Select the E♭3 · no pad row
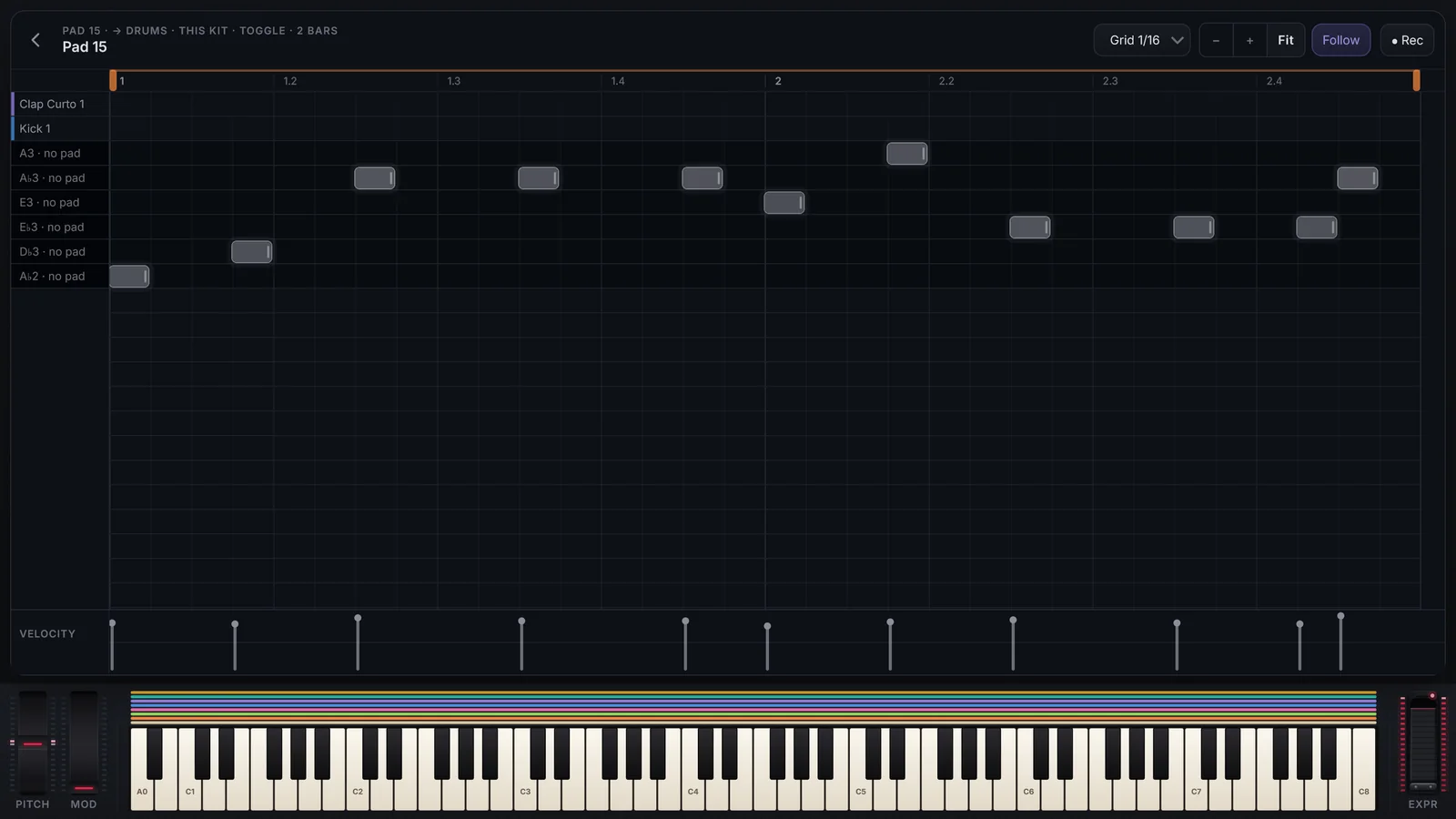This screenshot has height=819, width=1456. (60, 227)
